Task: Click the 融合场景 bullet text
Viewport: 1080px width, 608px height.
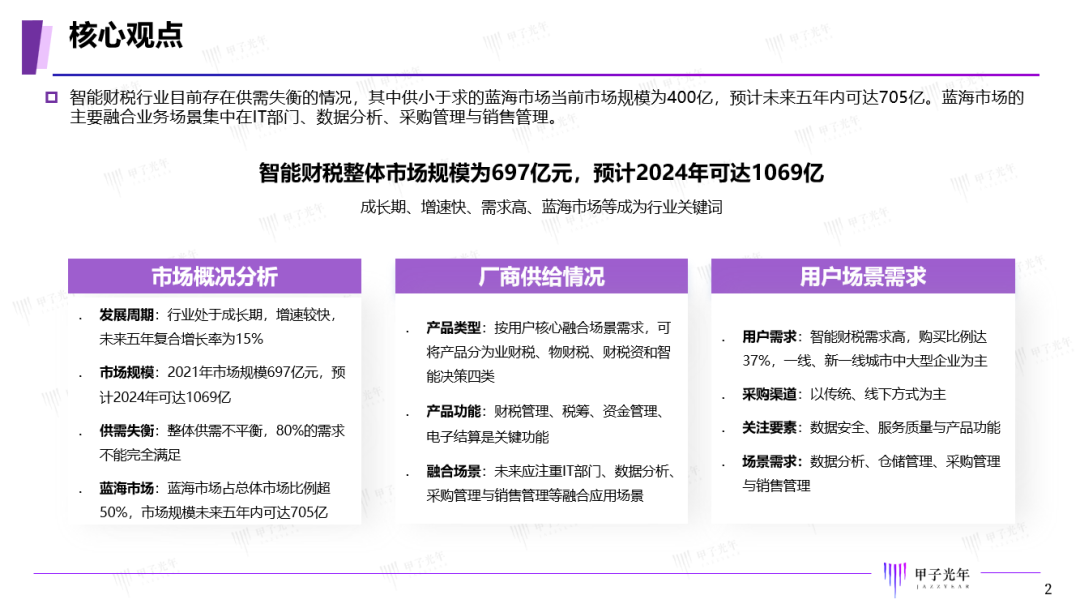Action: point(550,483)
